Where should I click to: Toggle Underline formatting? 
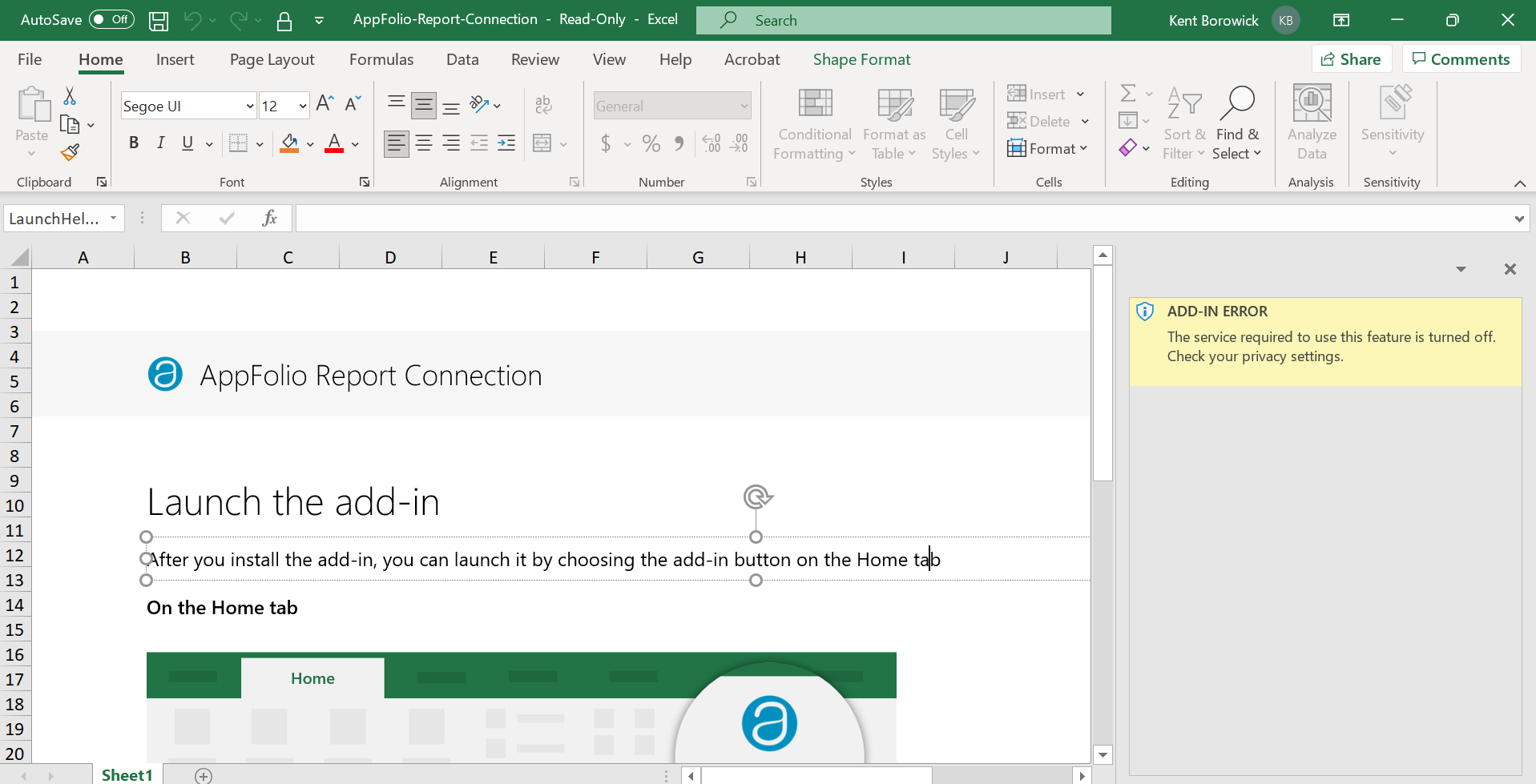pos(187,143)
